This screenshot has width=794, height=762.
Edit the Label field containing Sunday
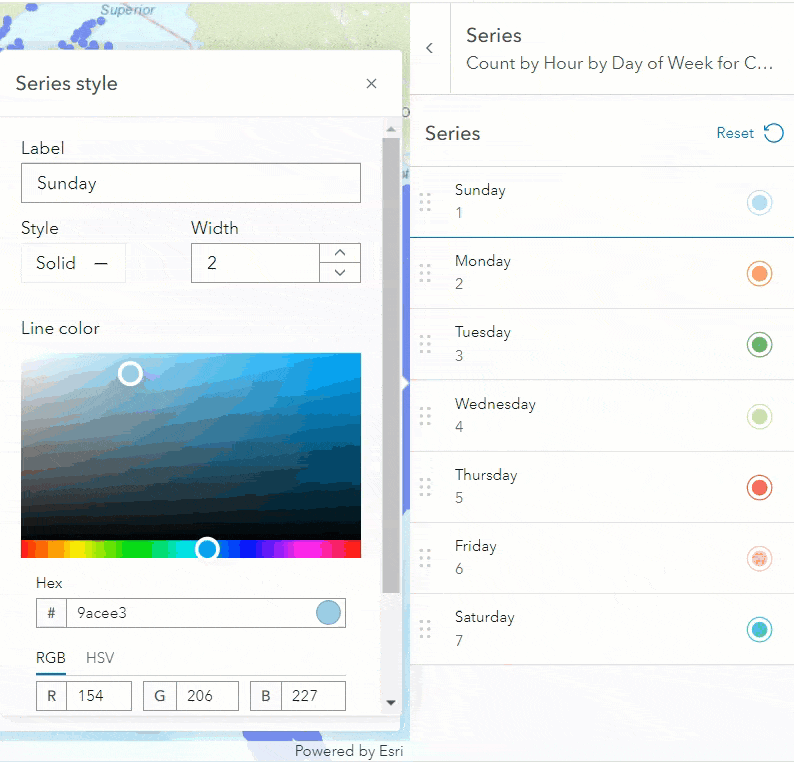click(191, 183)
